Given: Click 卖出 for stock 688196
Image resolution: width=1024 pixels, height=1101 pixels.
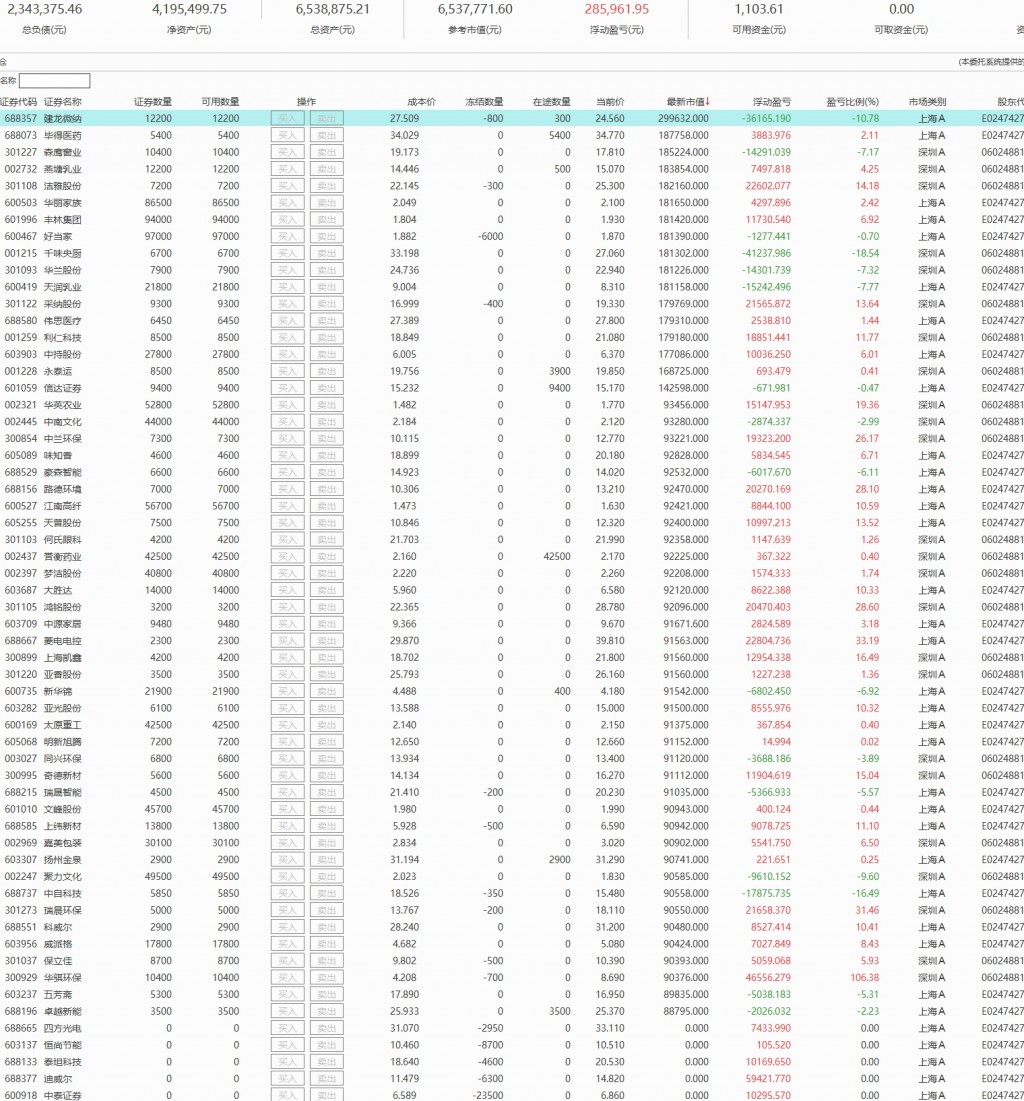Looking at the screenshot, I should pyautogui.click(x=327, y=1012).
